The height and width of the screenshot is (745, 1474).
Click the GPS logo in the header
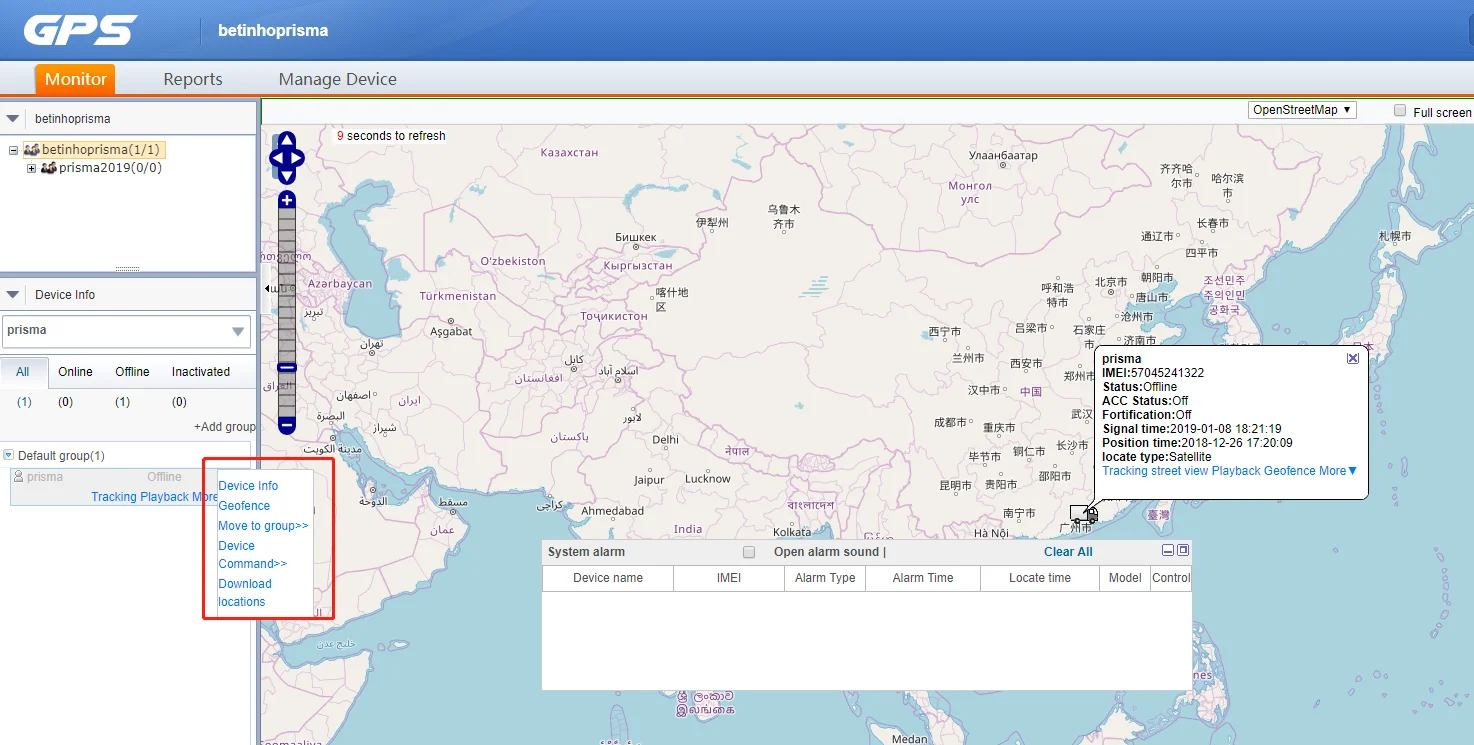coord(80,30)
